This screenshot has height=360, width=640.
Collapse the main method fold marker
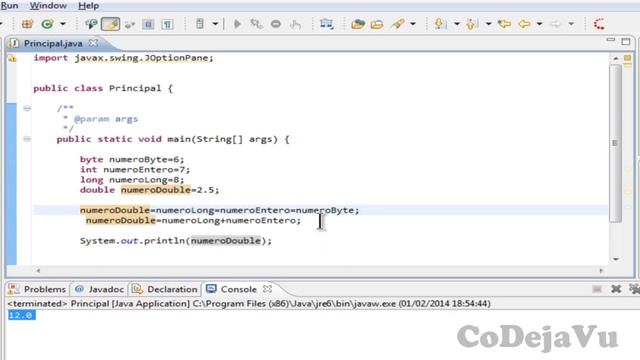pyautogui.click(x=27, y=139)
